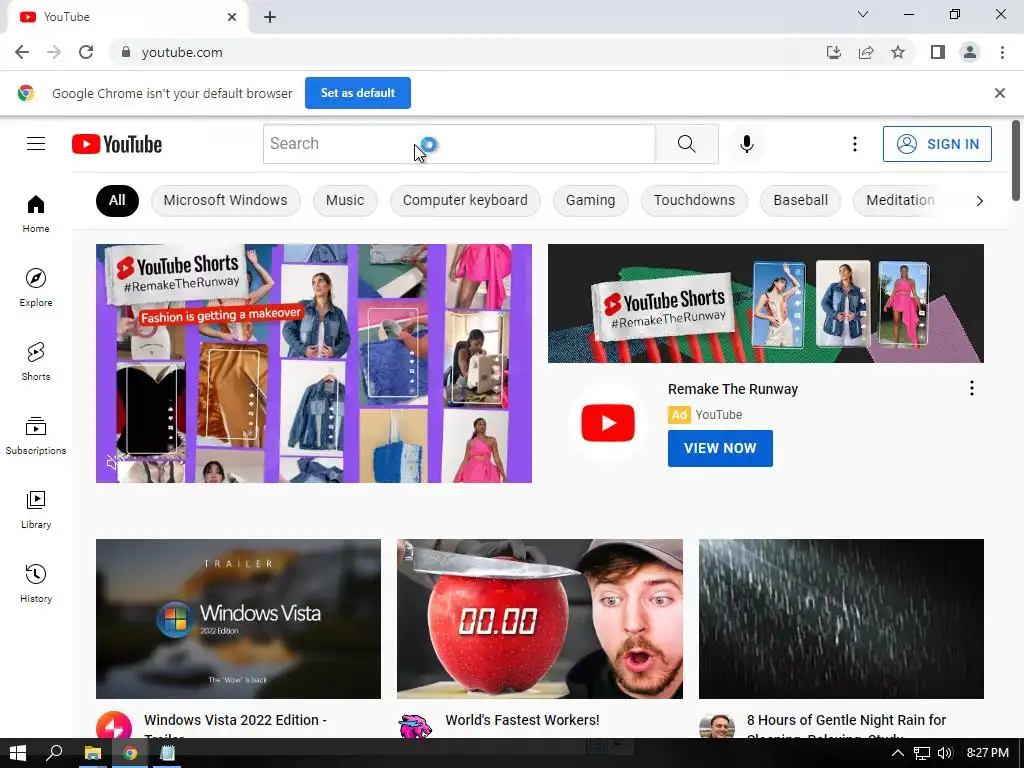Click the YouTube logo
Viewport: 1024px width, 768px height.
coord(117,144)
